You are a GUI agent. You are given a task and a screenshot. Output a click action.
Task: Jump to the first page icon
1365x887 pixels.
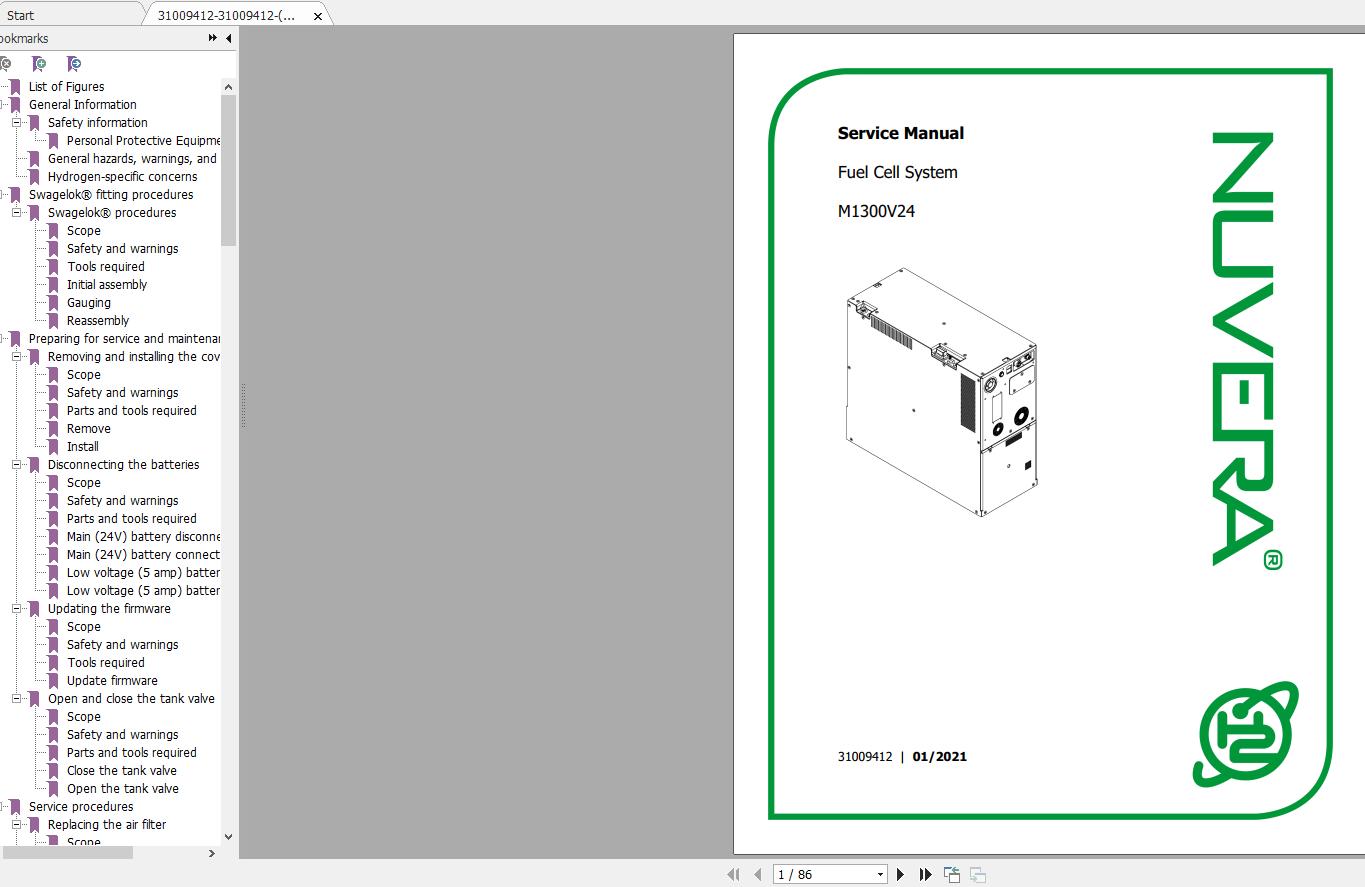click(x=733, y=873)
